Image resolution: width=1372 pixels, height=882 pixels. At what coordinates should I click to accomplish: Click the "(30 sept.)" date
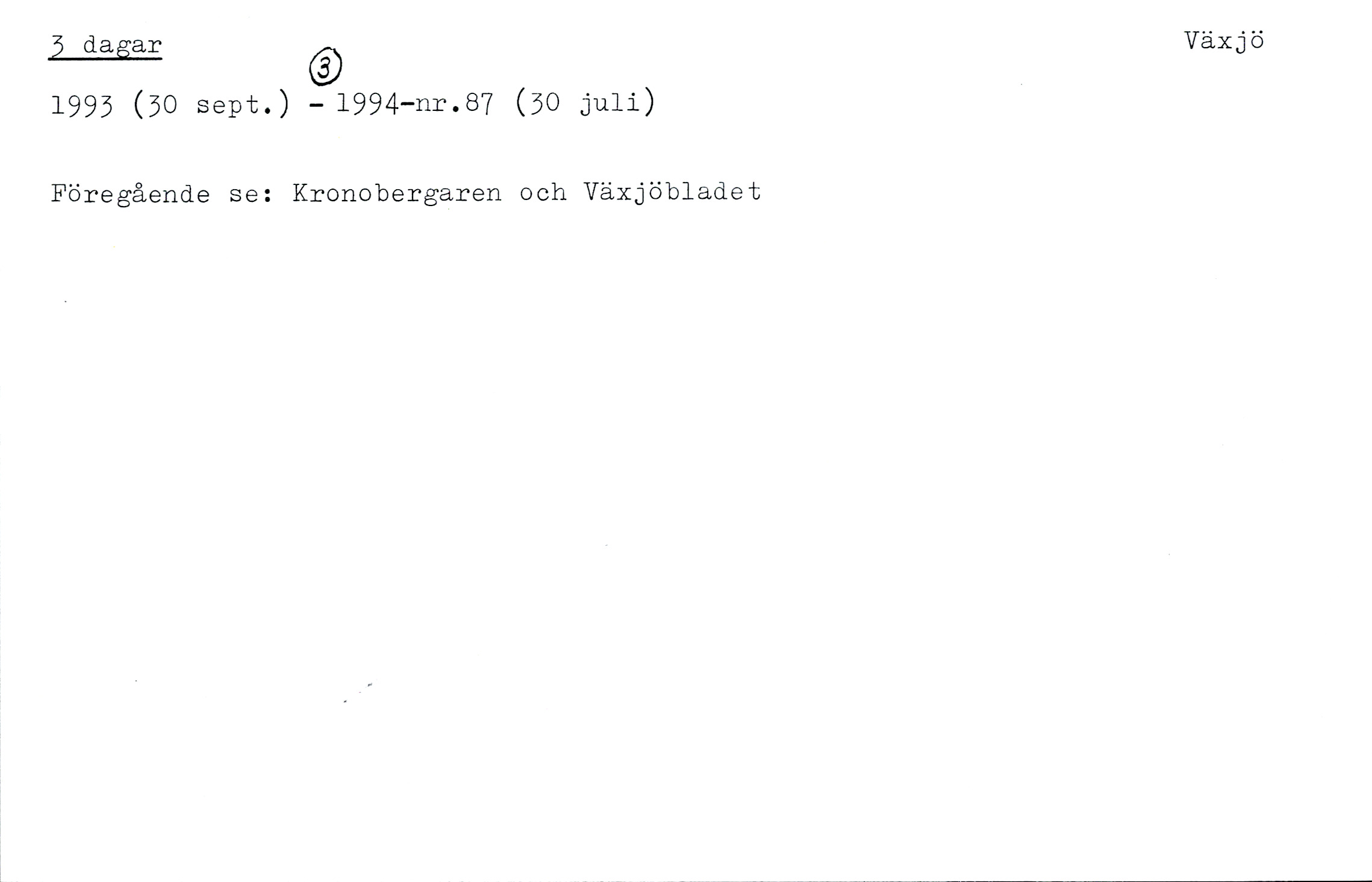click(x=212, y=105)
